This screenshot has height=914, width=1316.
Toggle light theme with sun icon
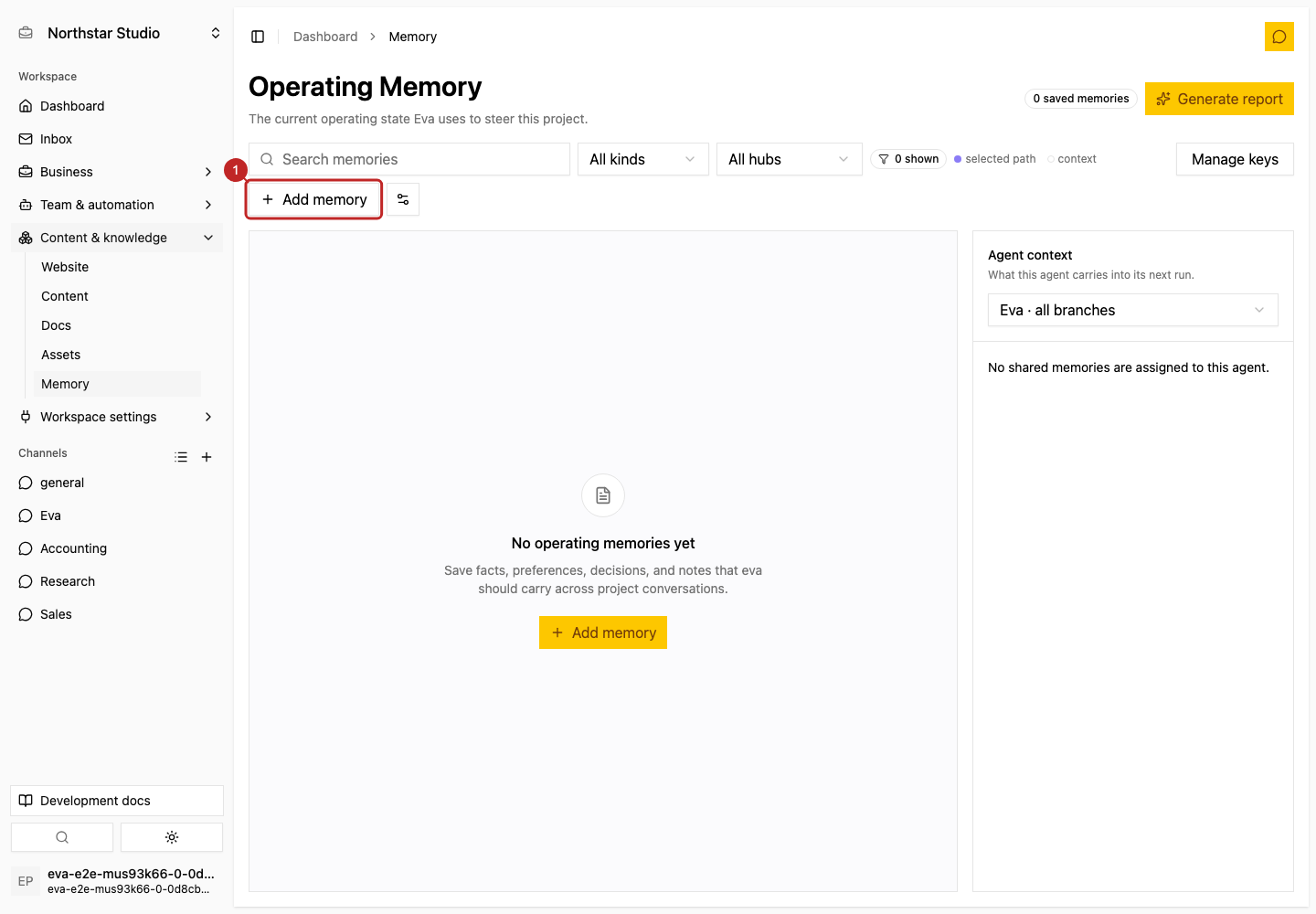coord(172,837)
